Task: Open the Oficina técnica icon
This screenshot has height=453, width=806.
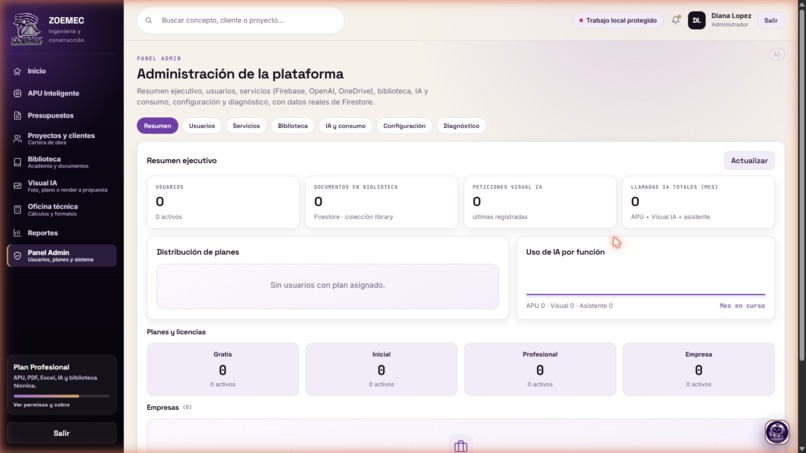Action: (x=17, y=209)
